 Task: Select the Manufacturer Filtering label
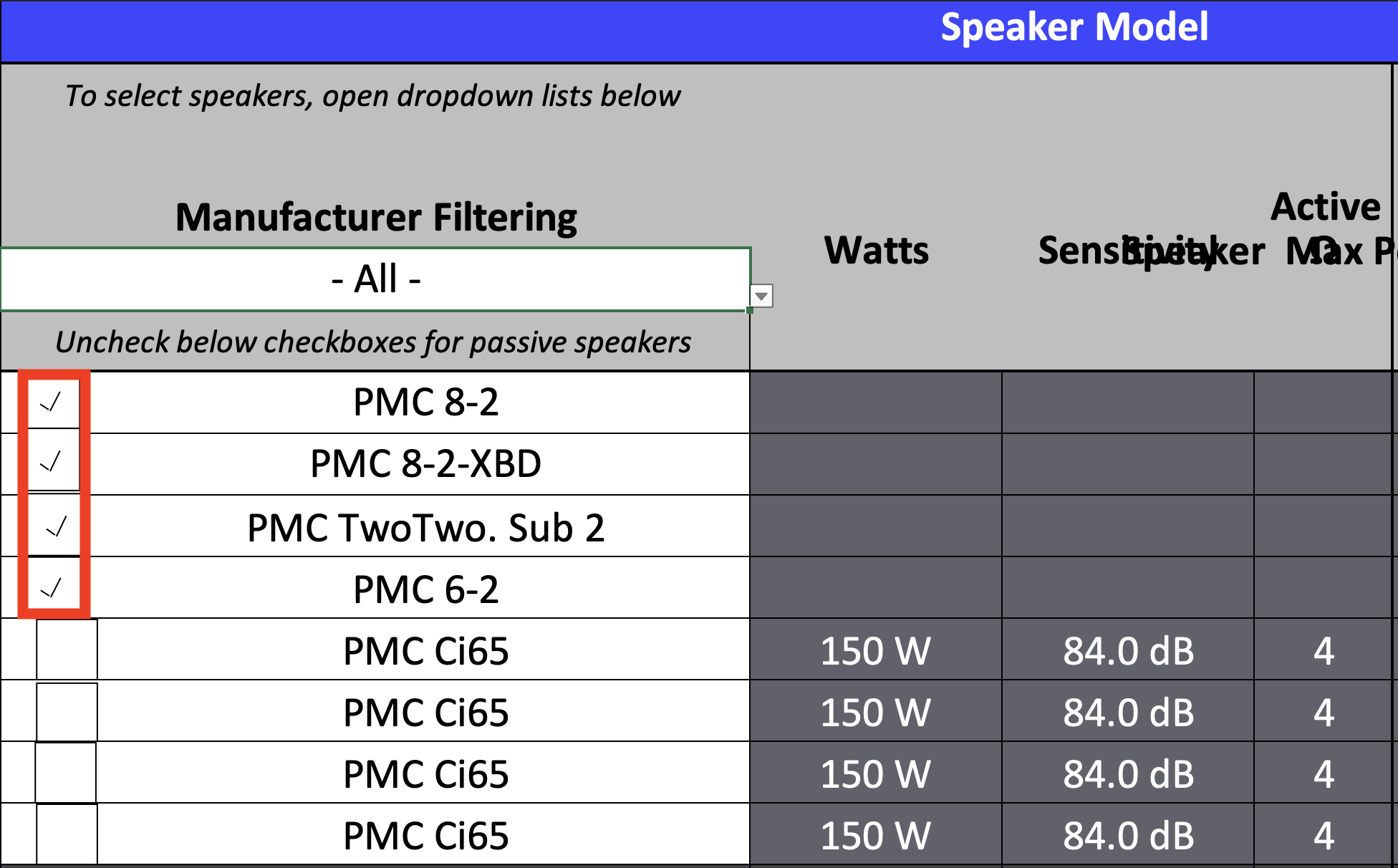tap(375, 216)
